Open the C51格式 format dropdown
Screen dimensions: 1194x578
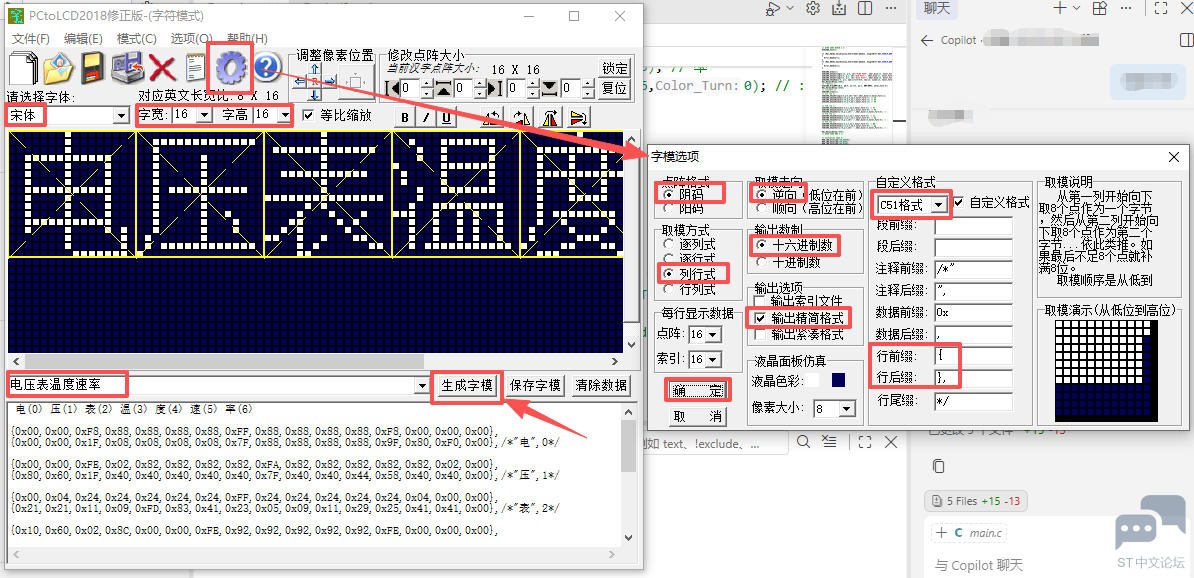click(939, 204)
